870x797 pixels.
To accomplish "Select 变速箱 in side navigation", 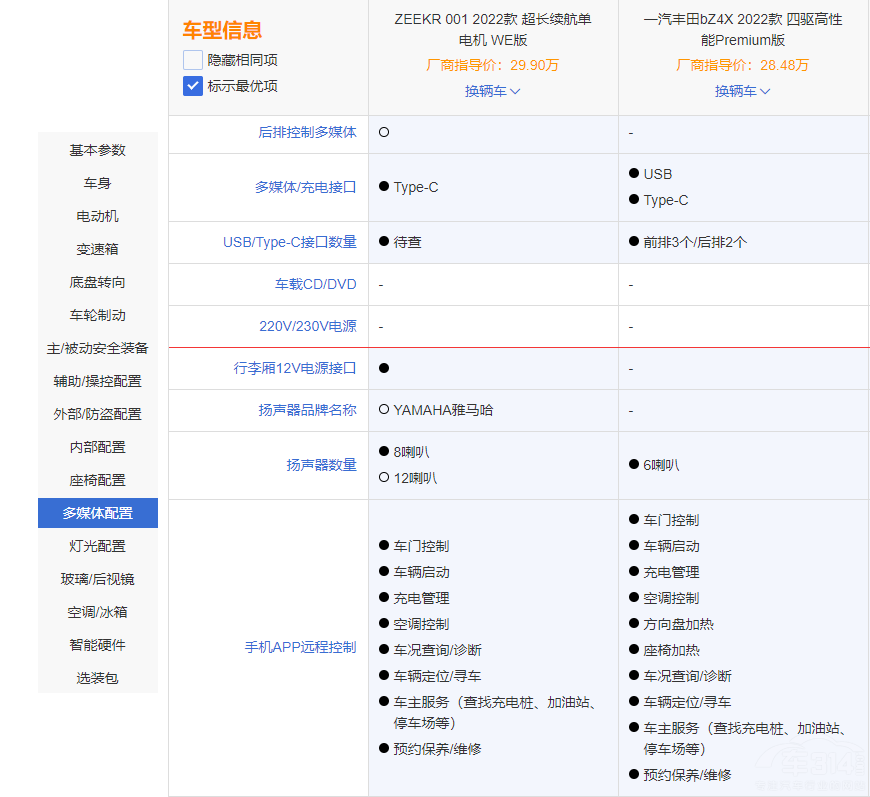I will [x=98, y=249].
